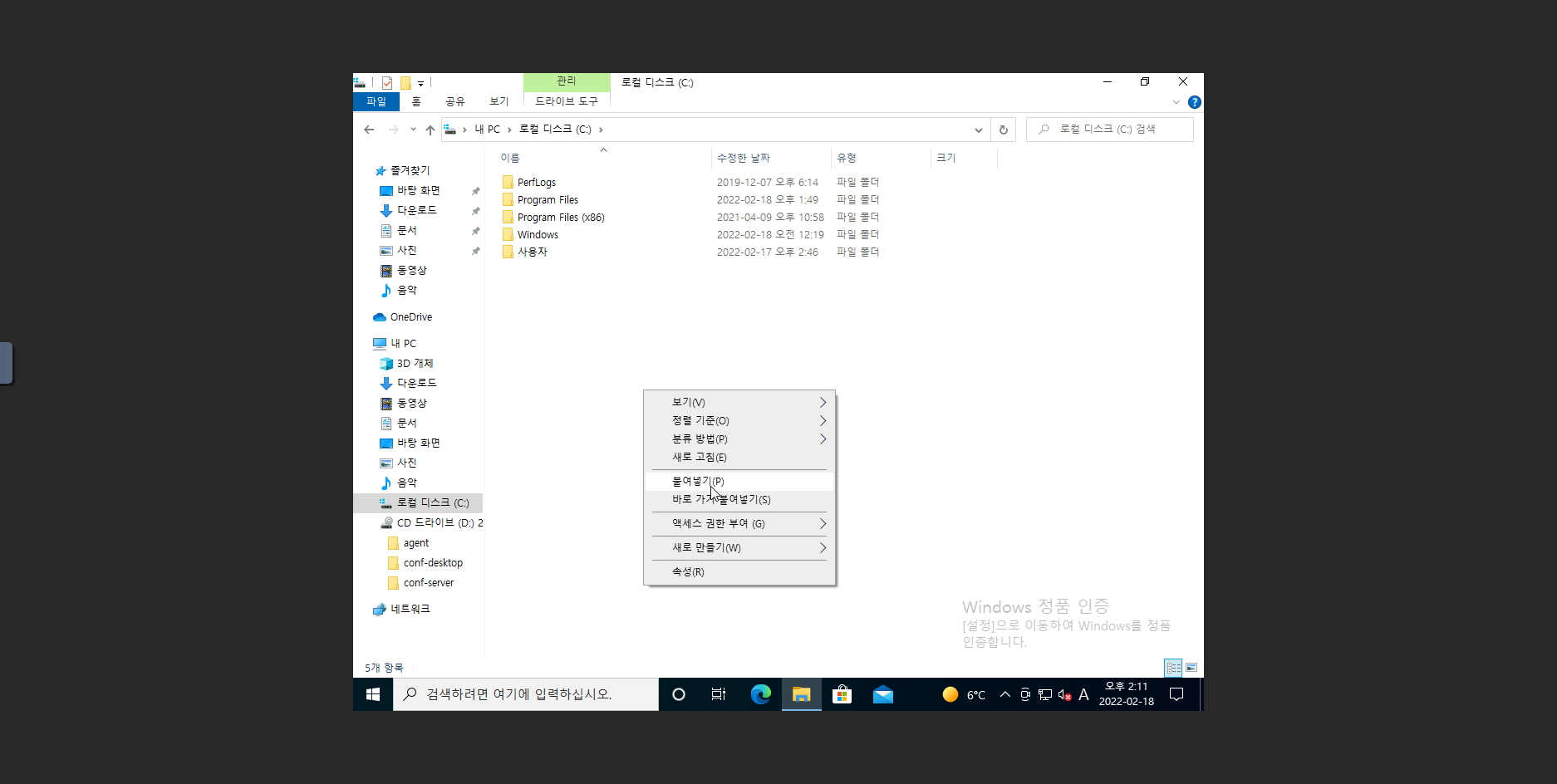The width and height of the screenshot is (1557, 784).
Task: Open Microsoft Edge from taskbar
Action: [x=760, y=694]
